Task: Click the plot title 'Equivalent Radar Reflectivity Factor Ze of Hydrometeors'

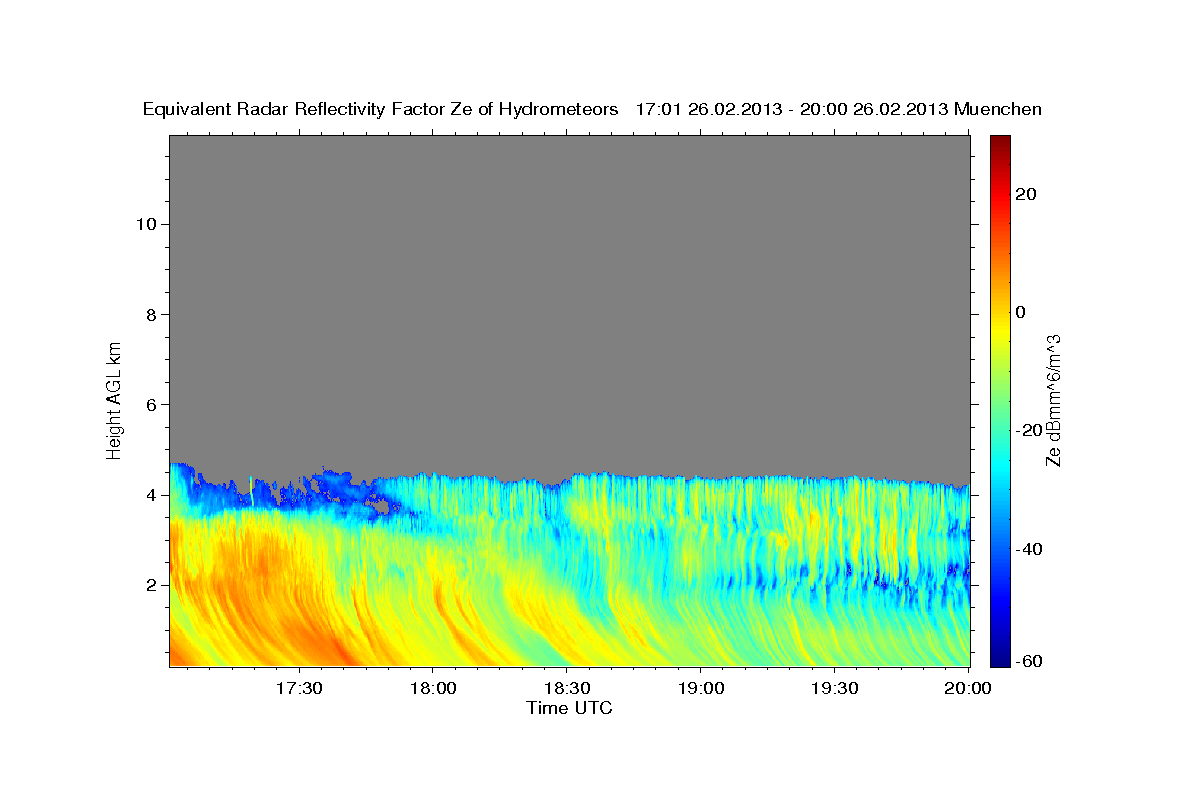Action: pos(381,109)
